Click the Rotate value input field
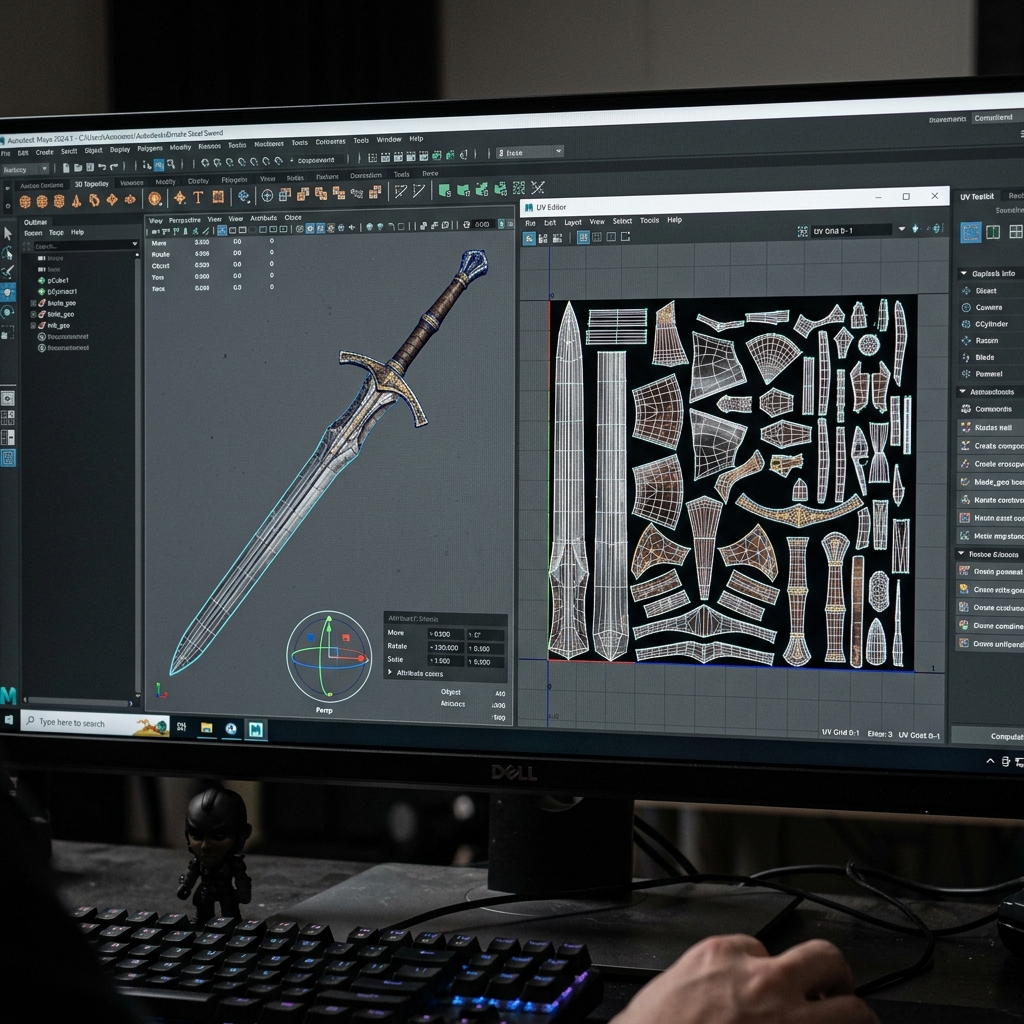 coord(445,648)
